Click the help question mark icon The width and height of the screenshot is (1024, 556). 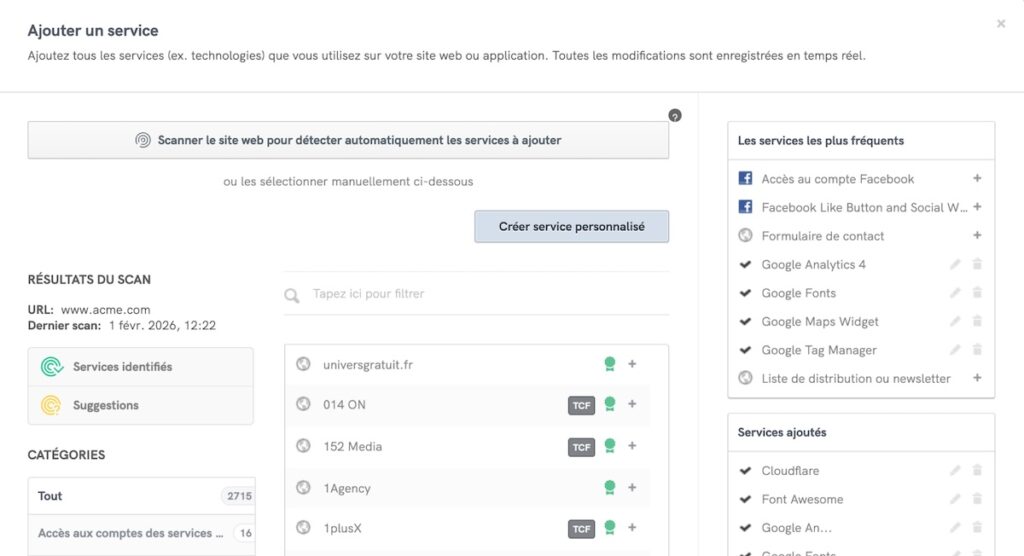tap(675, 116)
